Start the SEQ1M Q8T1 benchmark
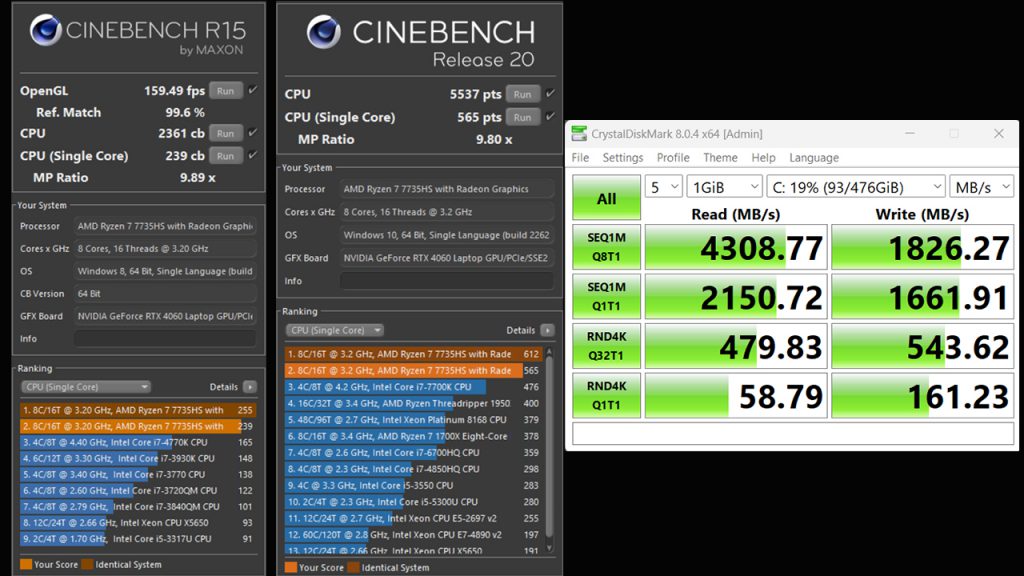1024x576 pixels. pyautogui.click(x=607, y=247)
